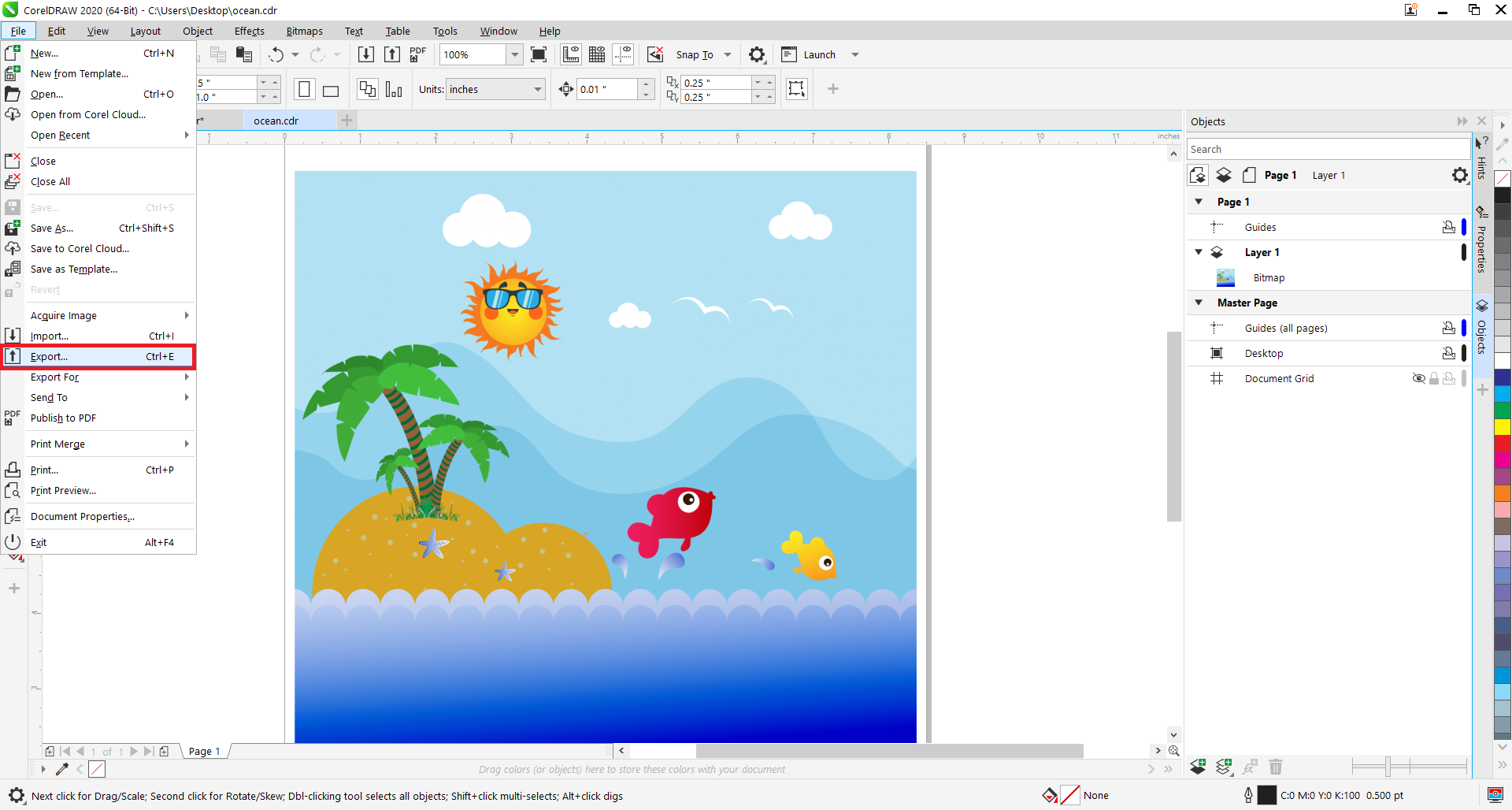Choose Export... from the File menu
This screenshot has width=1512, height=810.
pos(49,357)
